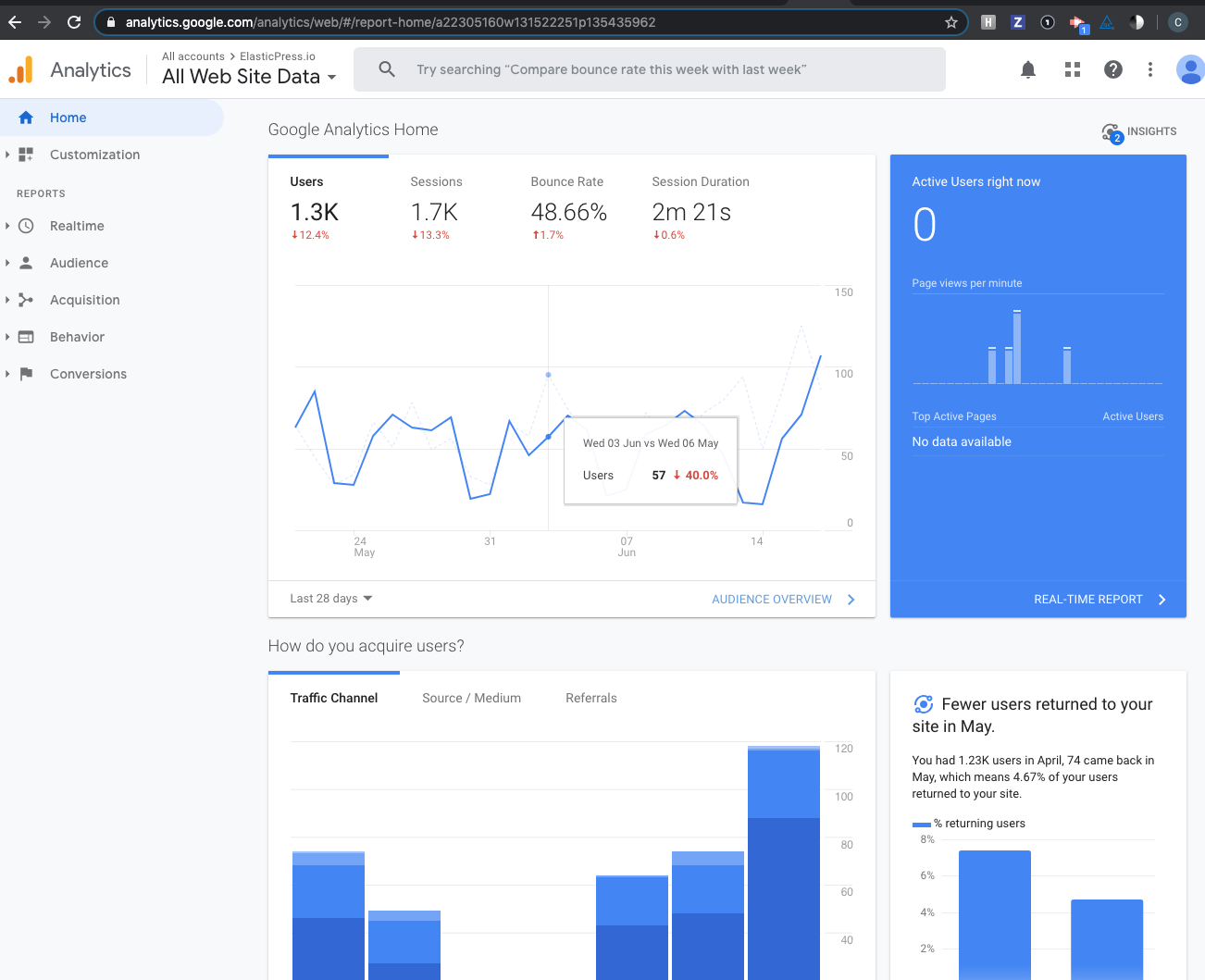Click the Home house icon in sidebar
The image size is (1205, 980).
26,118
